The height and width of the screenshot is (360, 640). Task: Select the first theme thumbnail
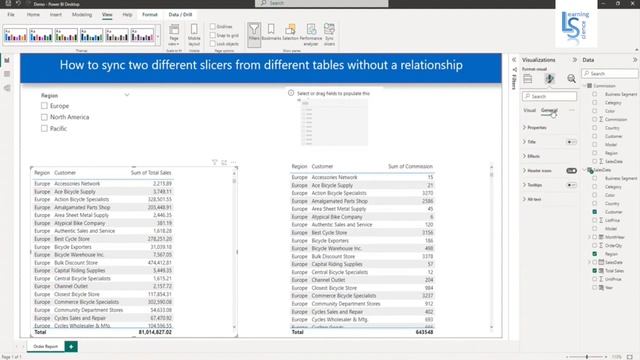point(16,36)
